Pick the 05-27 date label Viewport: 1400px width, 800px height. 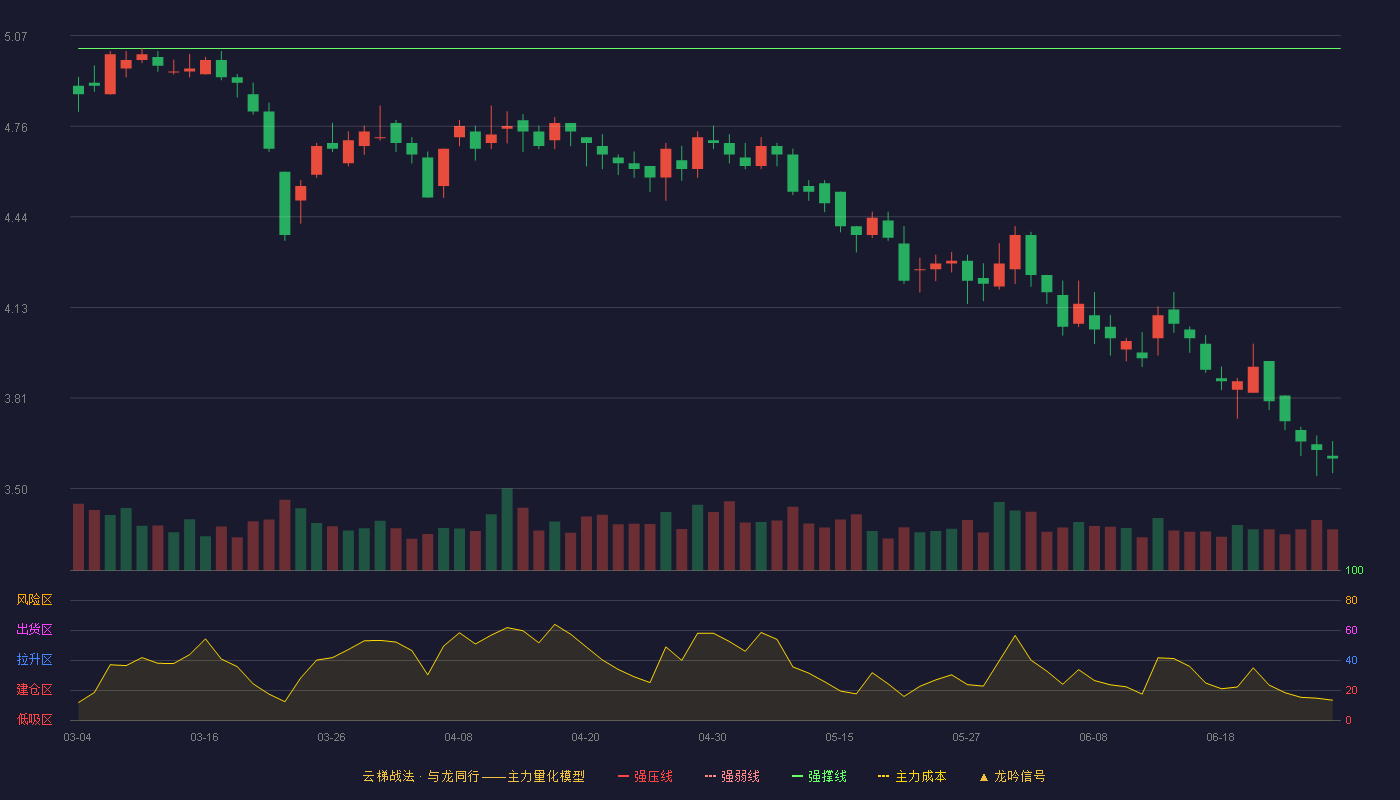pos(966,737)
